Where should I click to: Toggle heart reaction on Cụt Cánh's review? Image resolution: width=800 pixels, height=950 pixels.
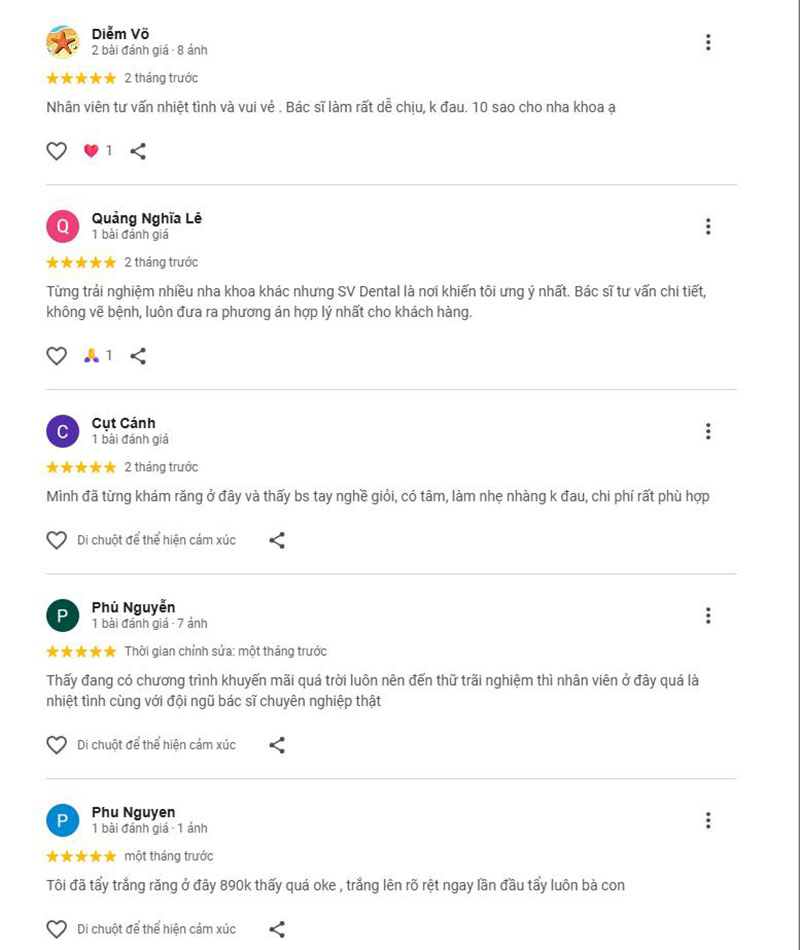57,540
